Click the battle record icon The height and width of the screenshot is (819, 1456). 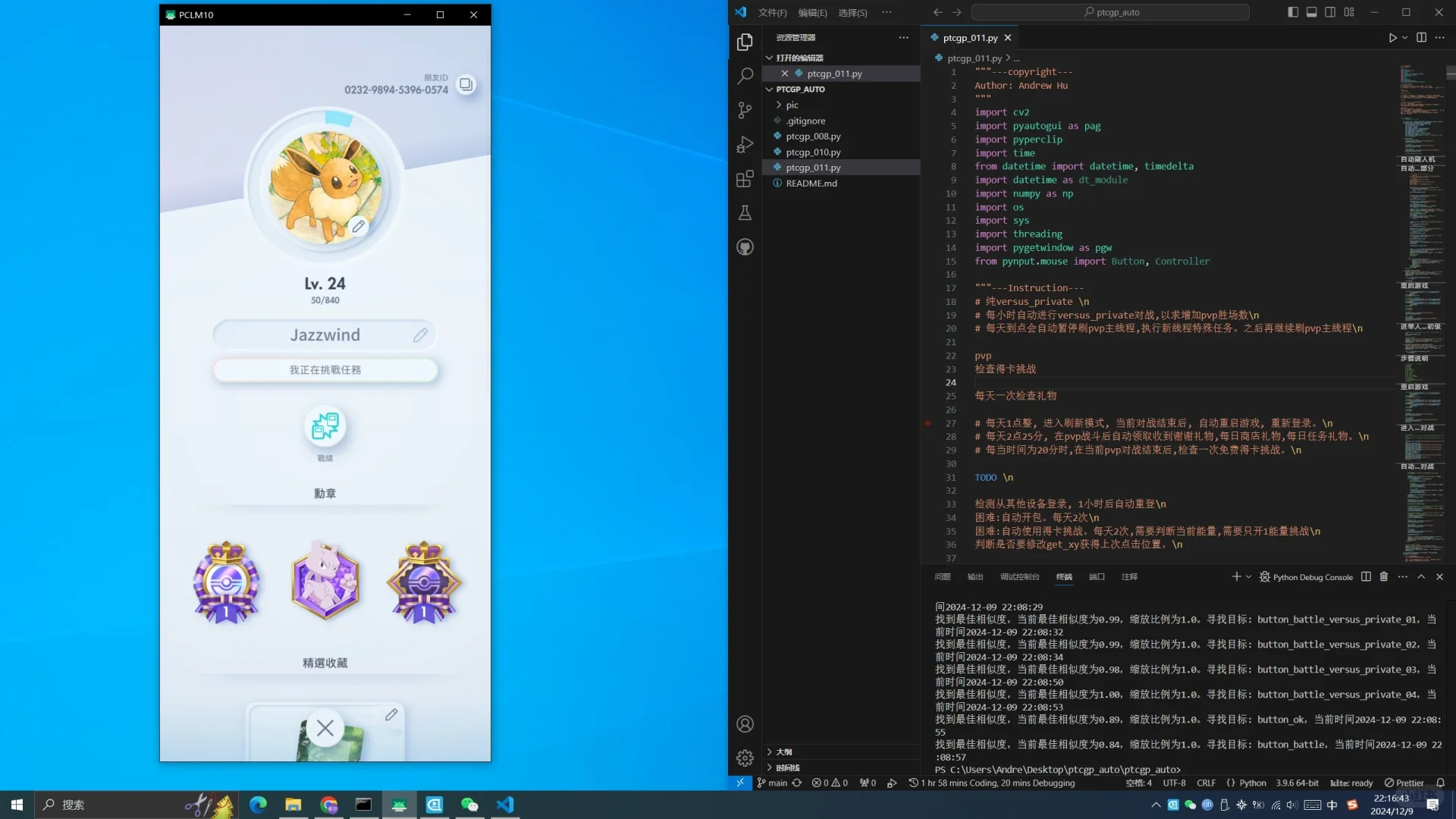point(325,427)
